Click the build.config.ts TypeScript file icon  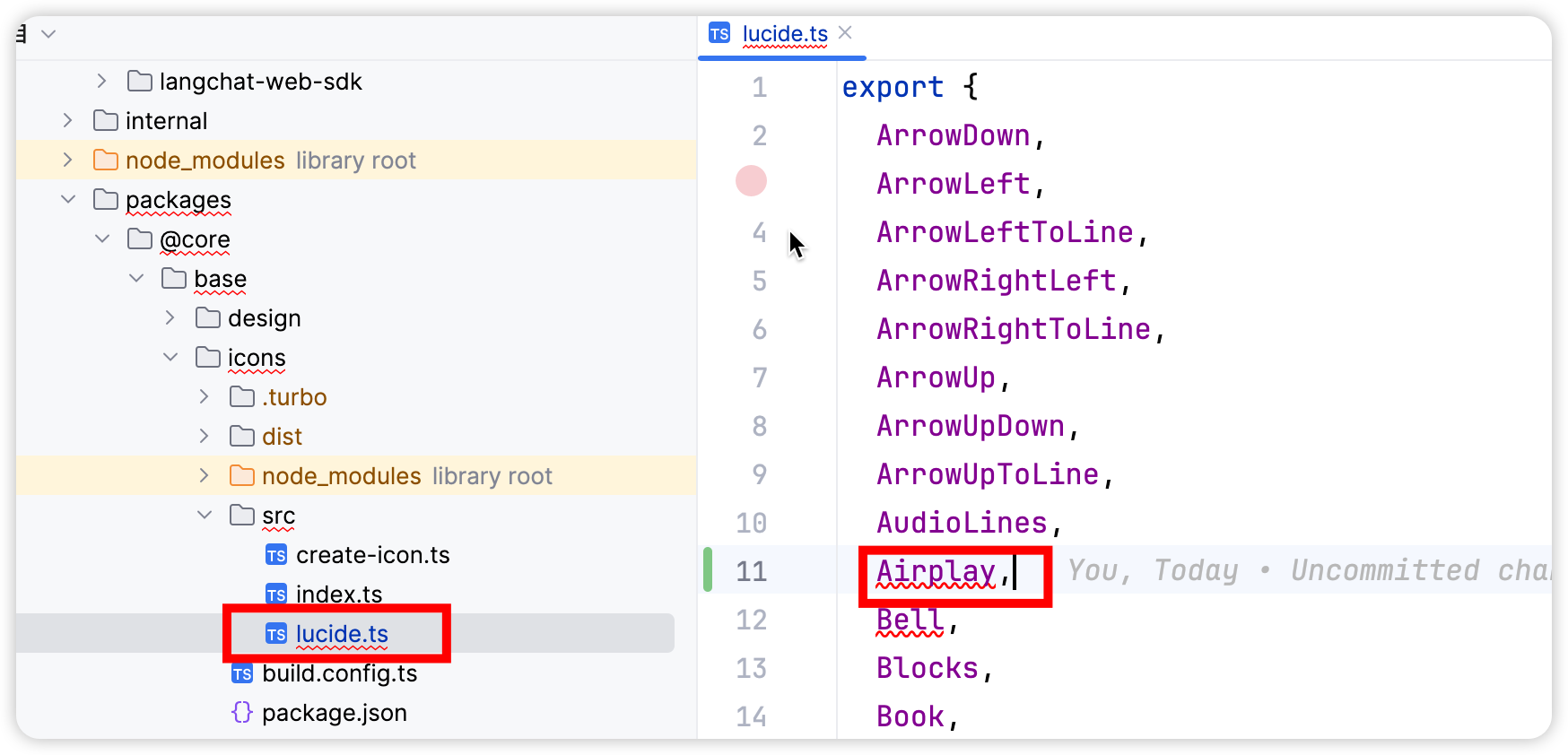tap(242, 673)
